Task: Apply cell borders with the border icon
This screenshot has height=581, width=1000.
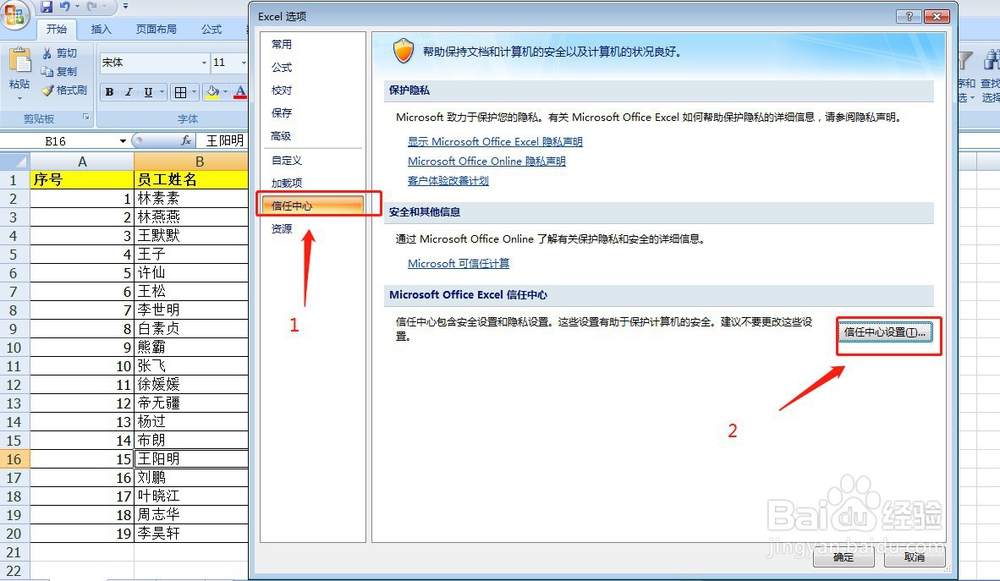Action: click(x=180, y=92)
